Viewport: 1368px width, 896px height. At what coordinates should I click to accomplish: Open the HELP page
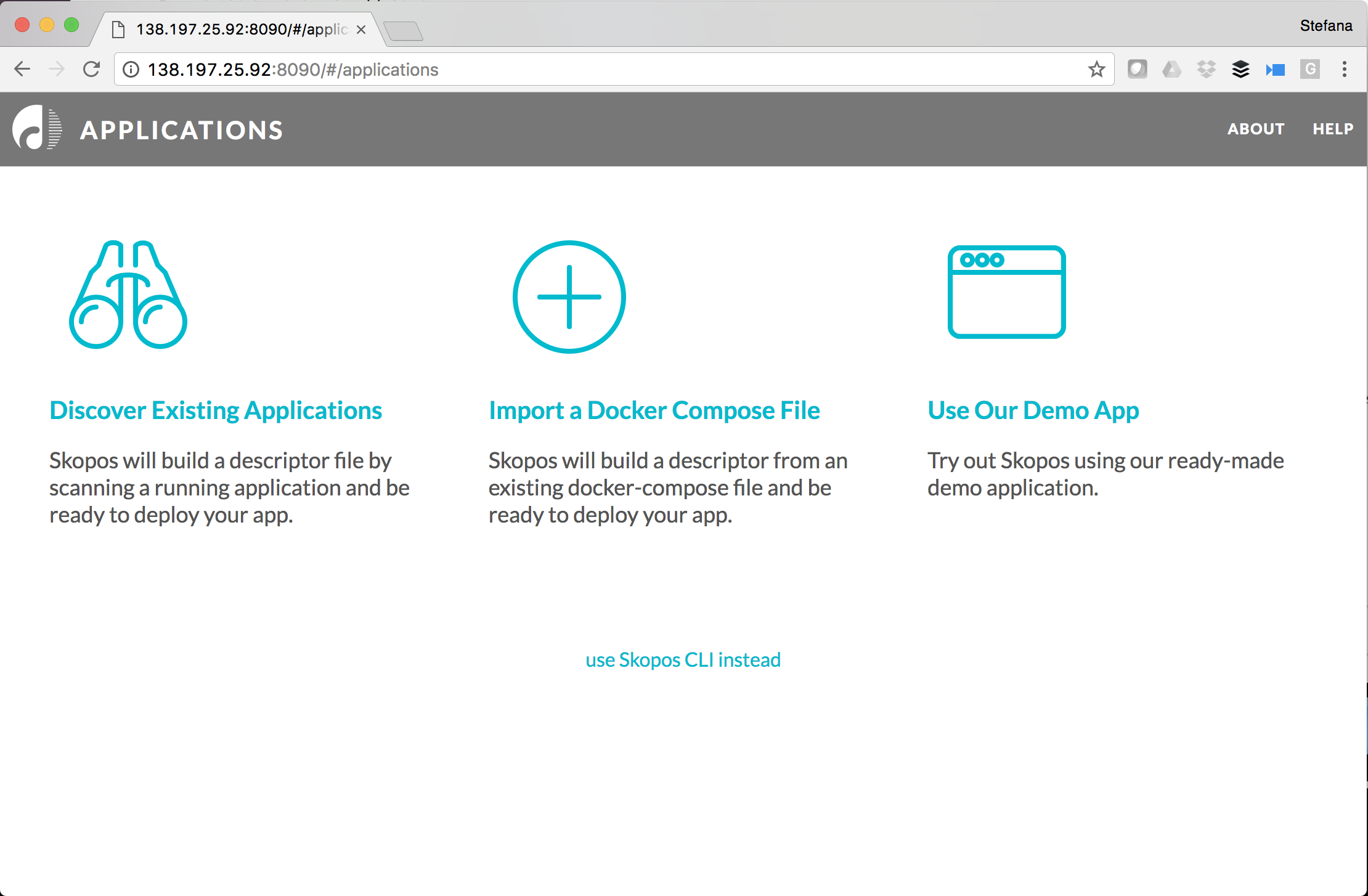tap(1333, 129)
